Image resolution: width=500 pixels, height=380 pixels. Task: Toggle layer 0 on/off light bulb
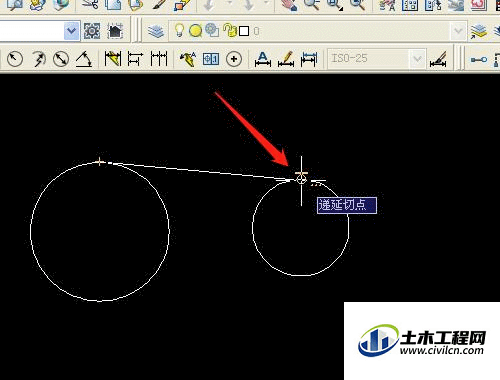(180, 31)
